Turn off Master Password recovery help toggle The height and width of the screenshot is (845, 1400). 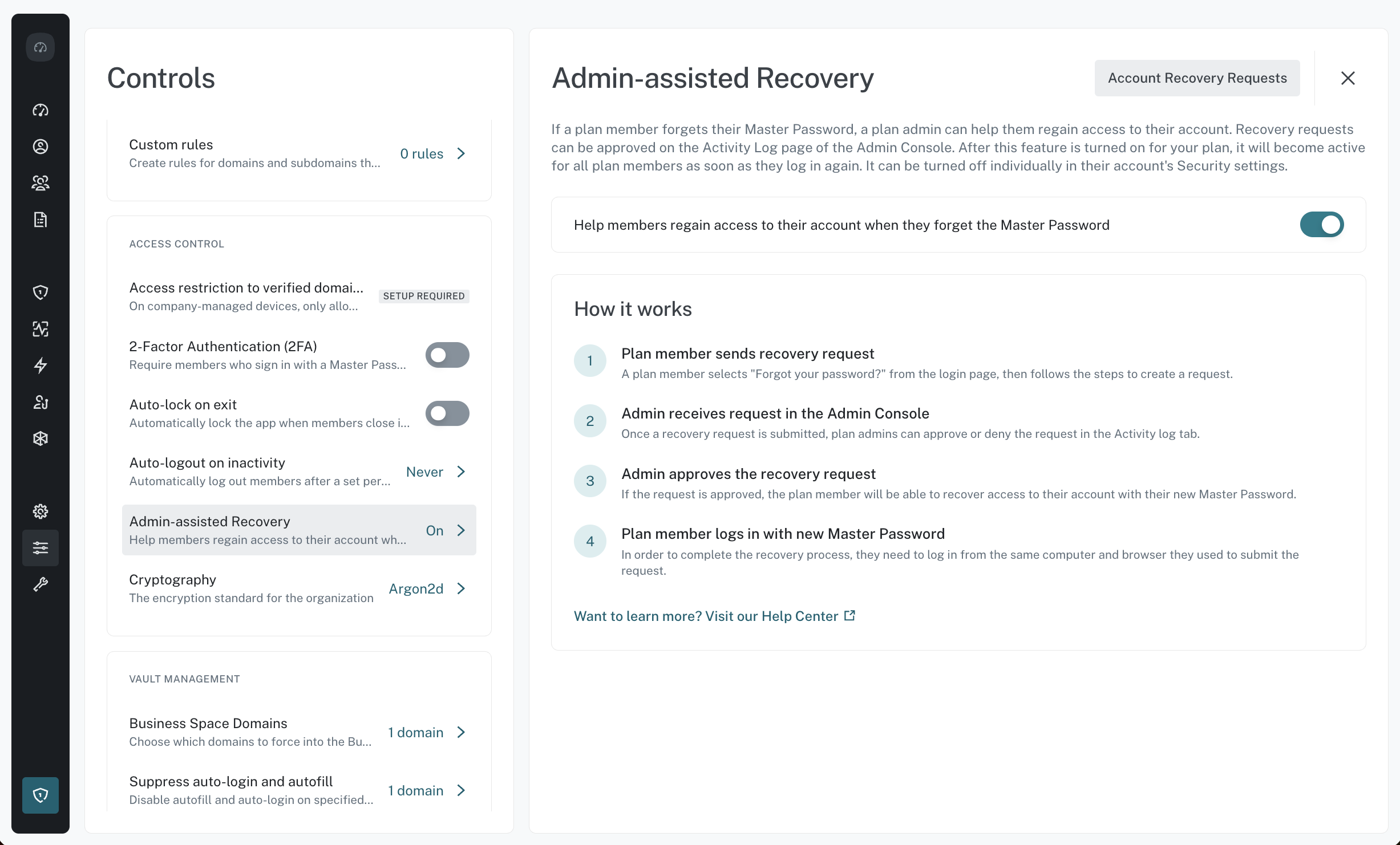point(1322,225)
